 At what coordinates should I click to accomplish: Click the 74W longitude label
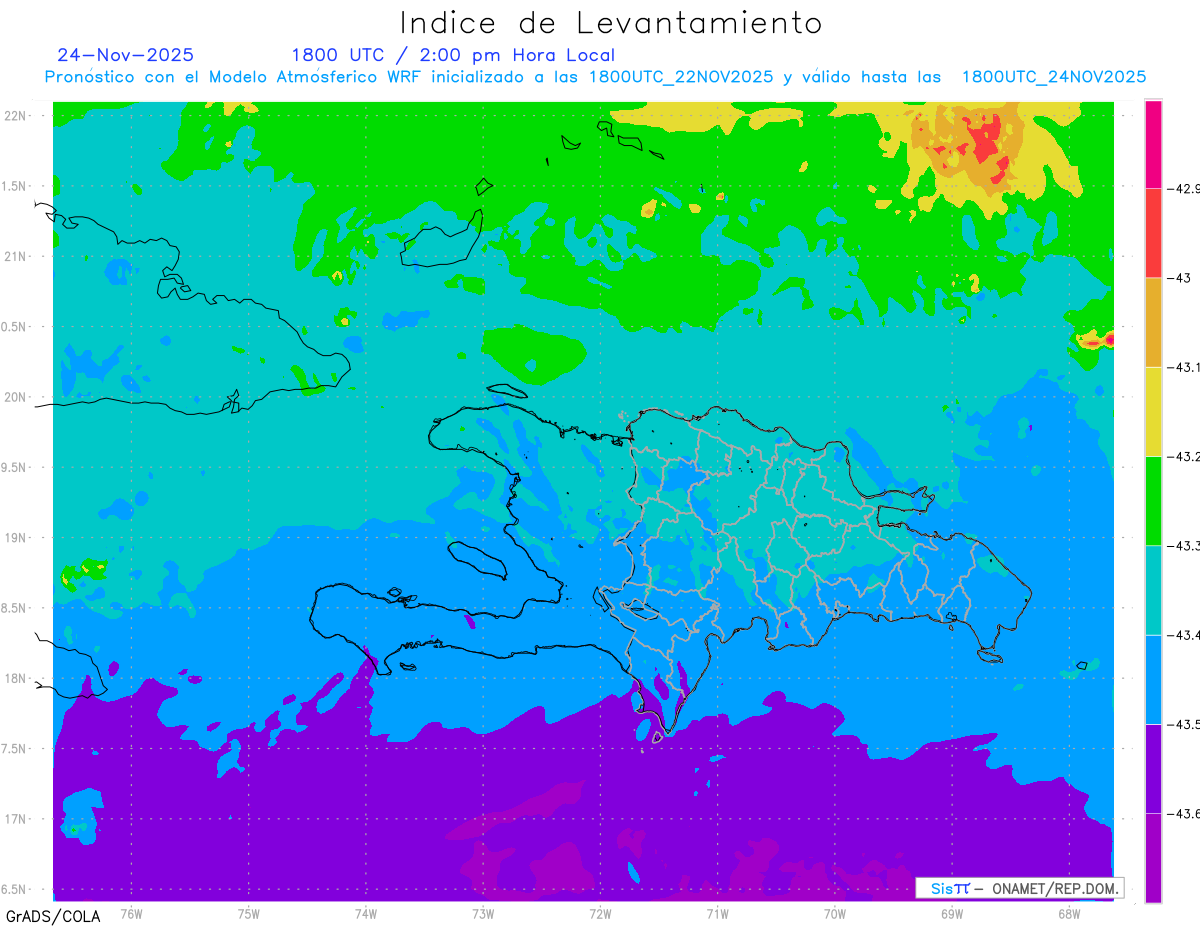[x=365, y=913]
